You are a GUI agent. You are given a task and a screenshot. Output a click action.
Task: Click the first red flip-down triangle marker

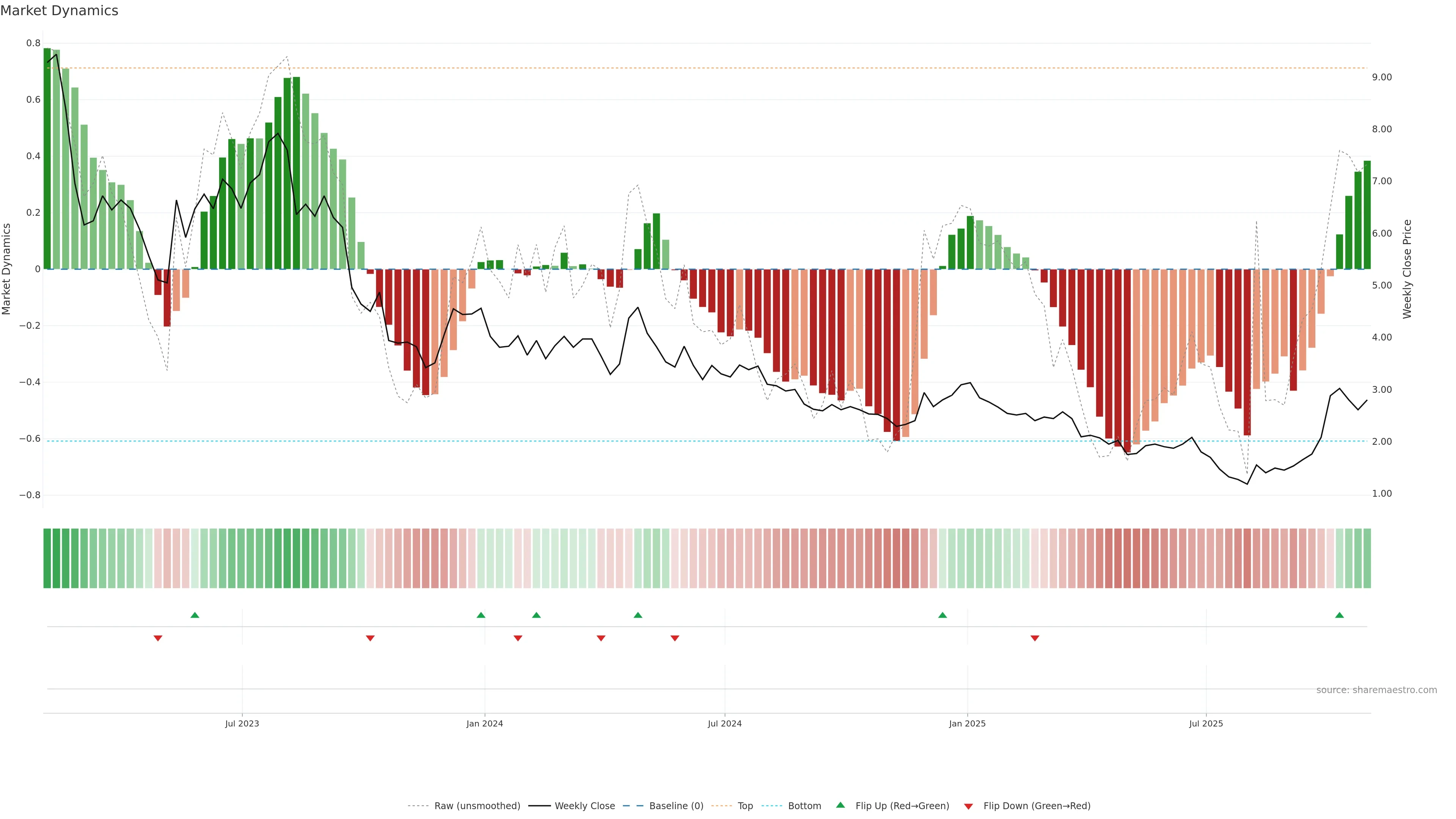point(158,638)
